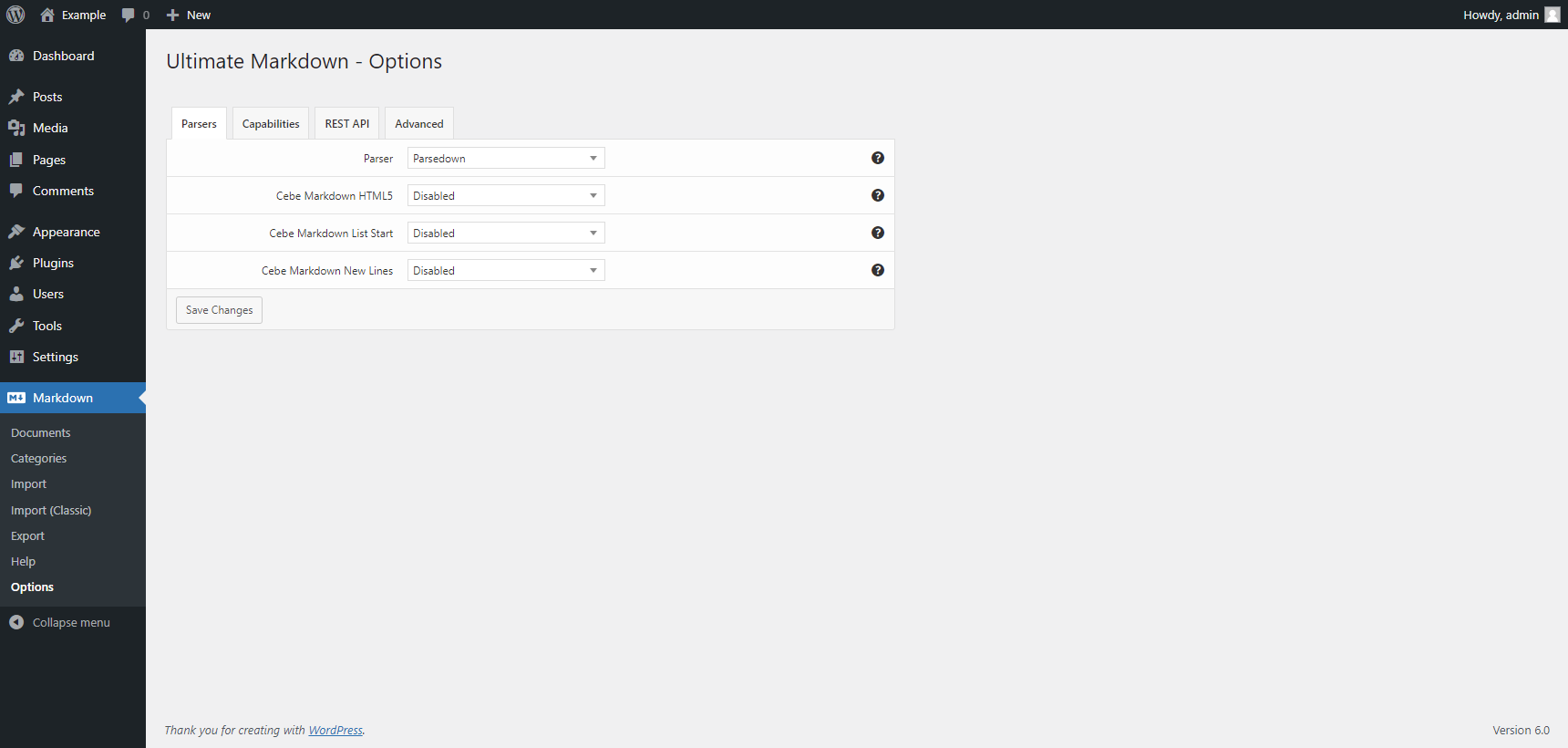
Task: Click the Tools wrench icon
Action: point(16,326)
